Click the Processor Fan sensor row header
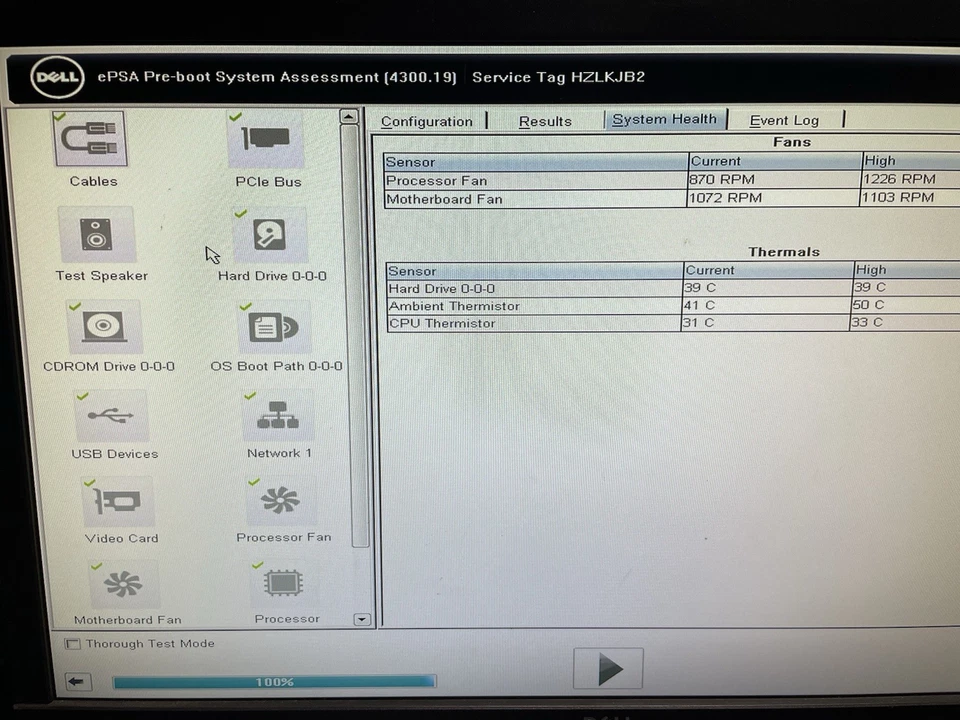Image resolution: width=960 pixels, height=720 pixels. coord(436,179)
